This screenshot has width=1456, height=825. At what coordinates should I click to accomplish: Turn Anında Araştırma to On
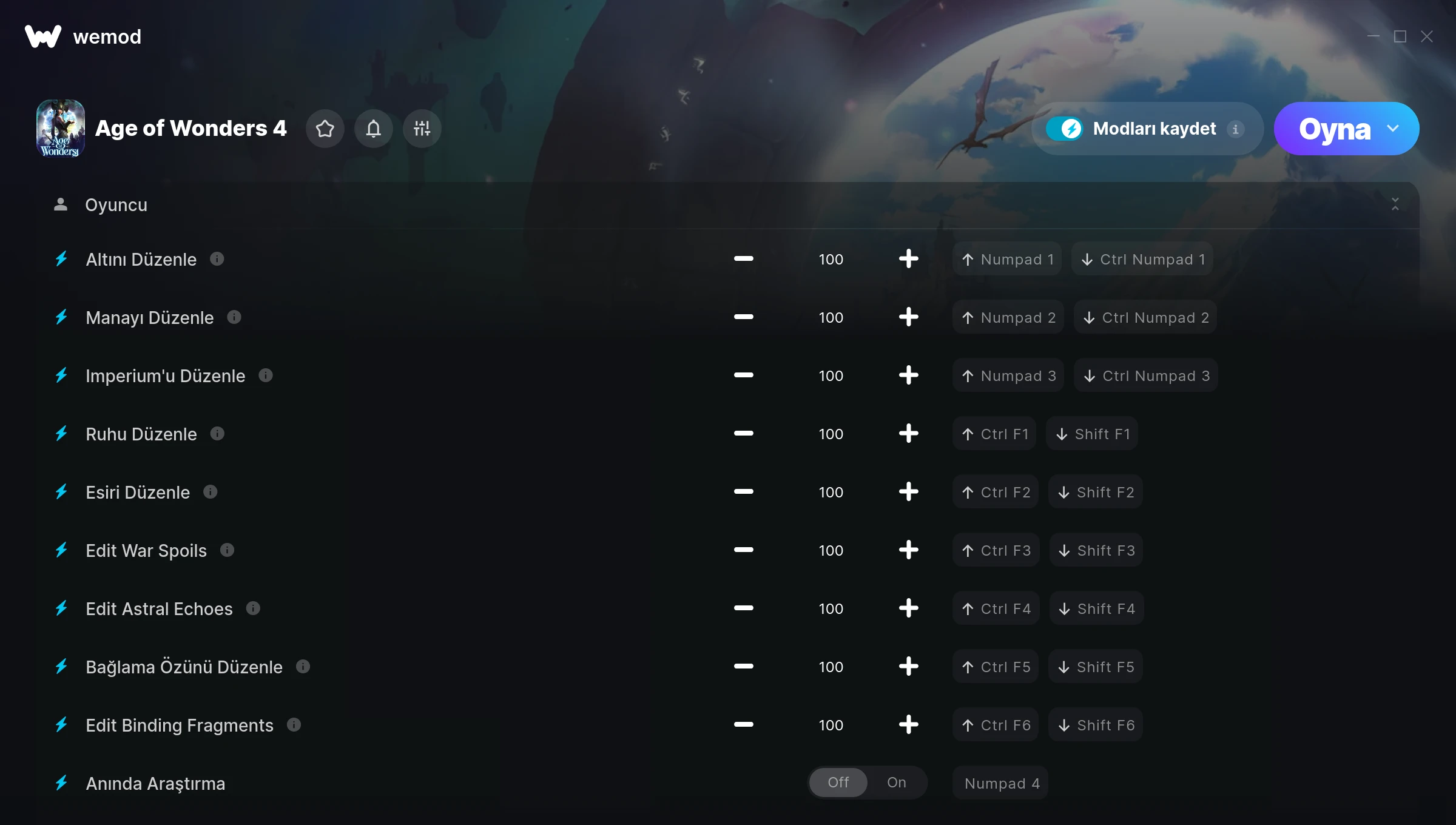click(x=897, y=783)
